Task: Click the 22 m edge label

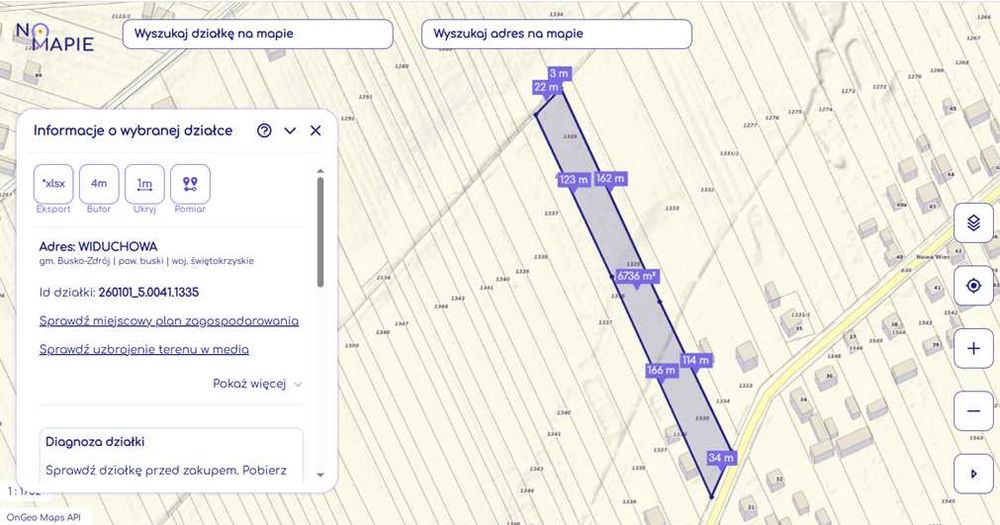Action: tap(546, 87)
